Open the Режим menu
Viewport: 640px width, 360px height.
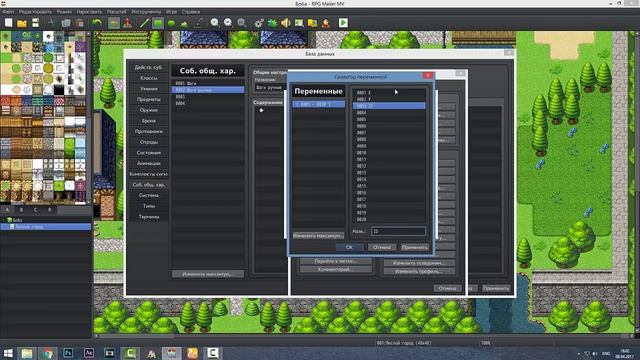pos(64,11)
